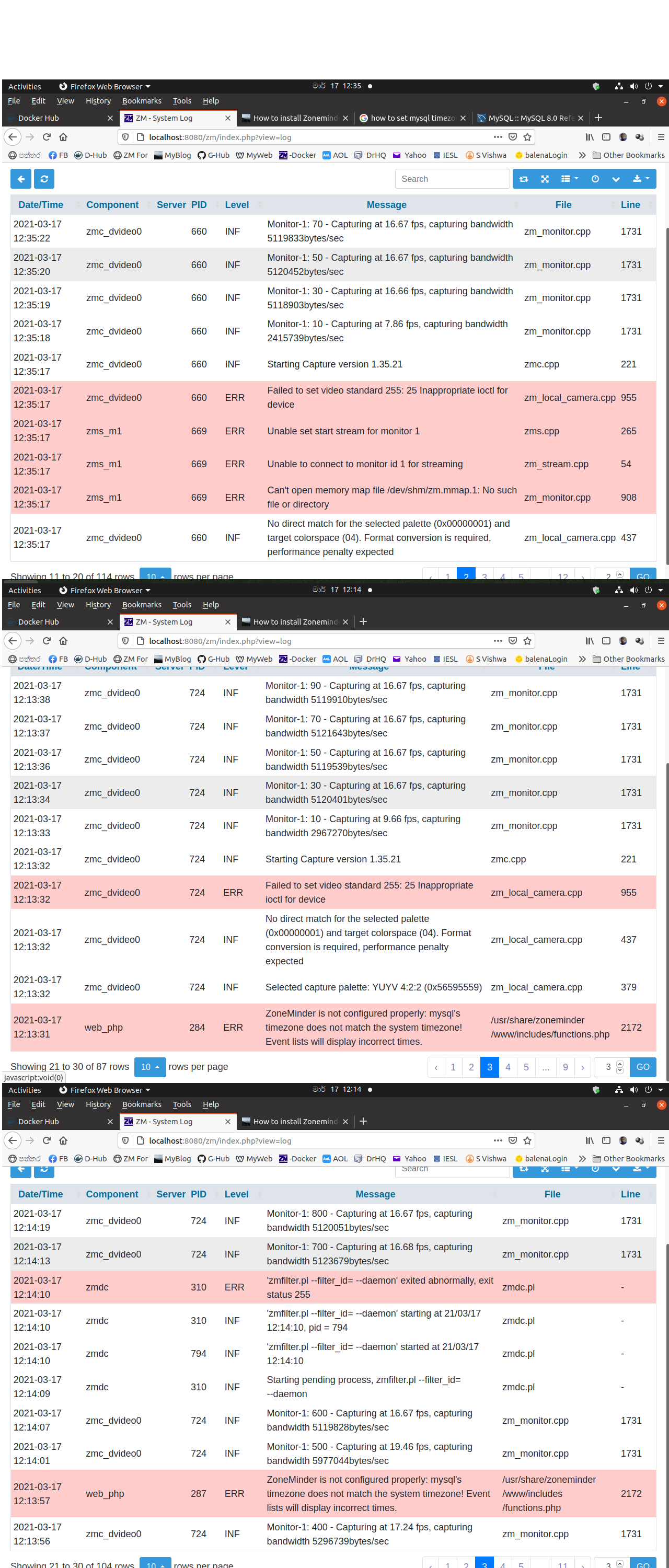Open a new tab using plus in the 12:35 window
669x1568 pixels.
coord(598,118)
